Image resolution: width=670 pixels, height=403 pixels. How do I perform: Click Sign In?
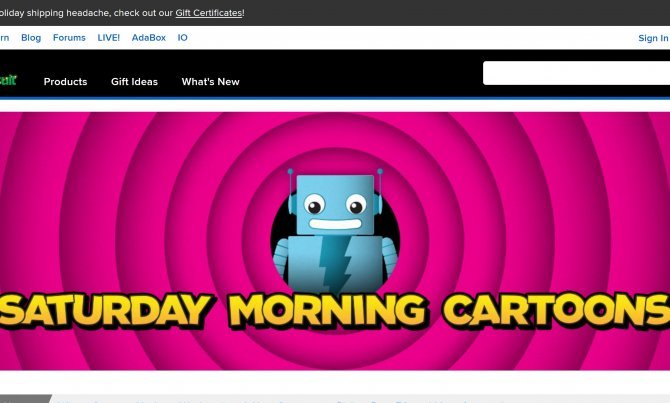click(x=653, y=38)
